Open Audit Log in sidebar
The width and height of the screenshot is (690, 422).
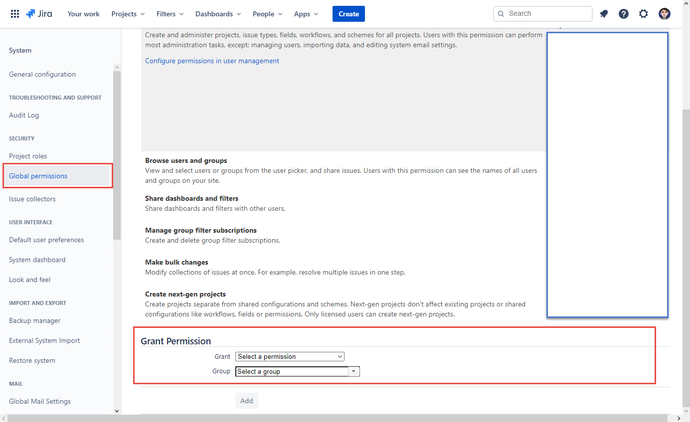pyautogui.click(x=24, y=115)
